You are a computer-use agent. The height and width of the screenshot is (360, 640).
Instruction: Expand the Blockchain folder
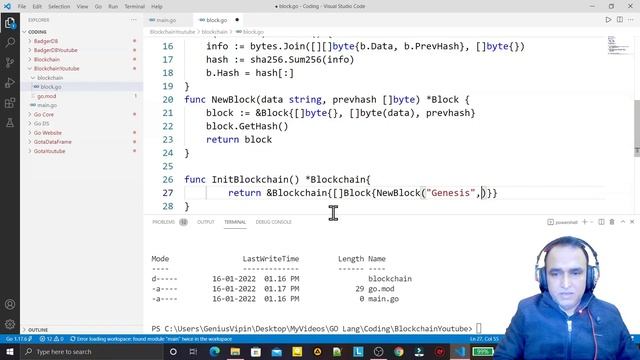(82, 59)
